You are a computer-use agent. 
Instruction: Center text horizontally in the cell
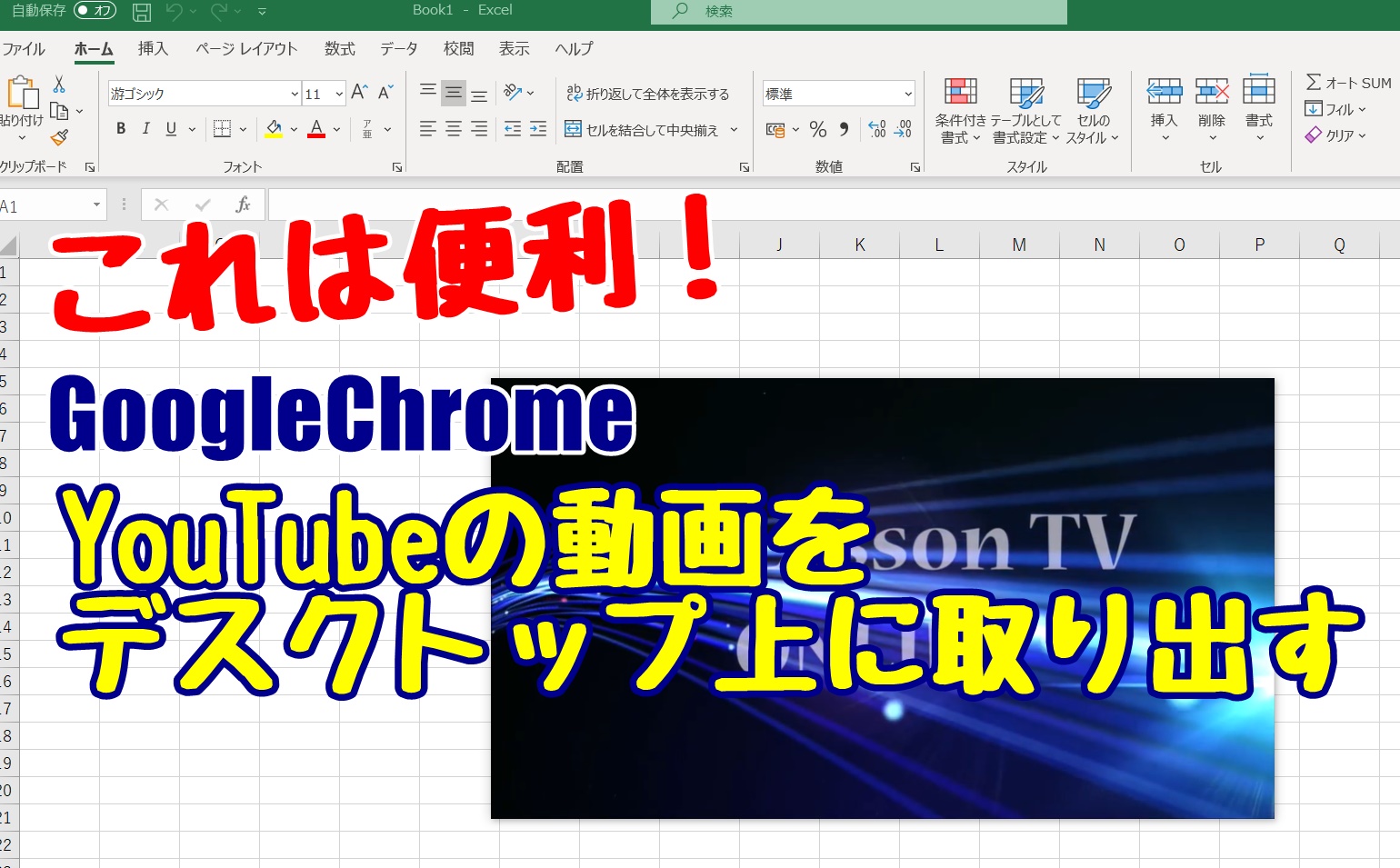pos(454,129)
